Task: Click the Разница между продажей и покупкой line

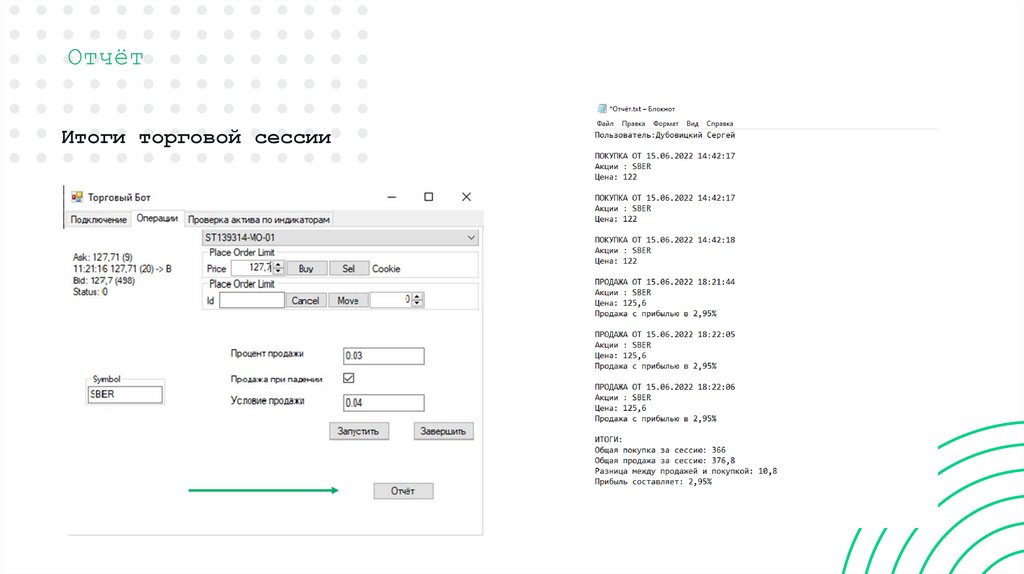Action: 686,471
